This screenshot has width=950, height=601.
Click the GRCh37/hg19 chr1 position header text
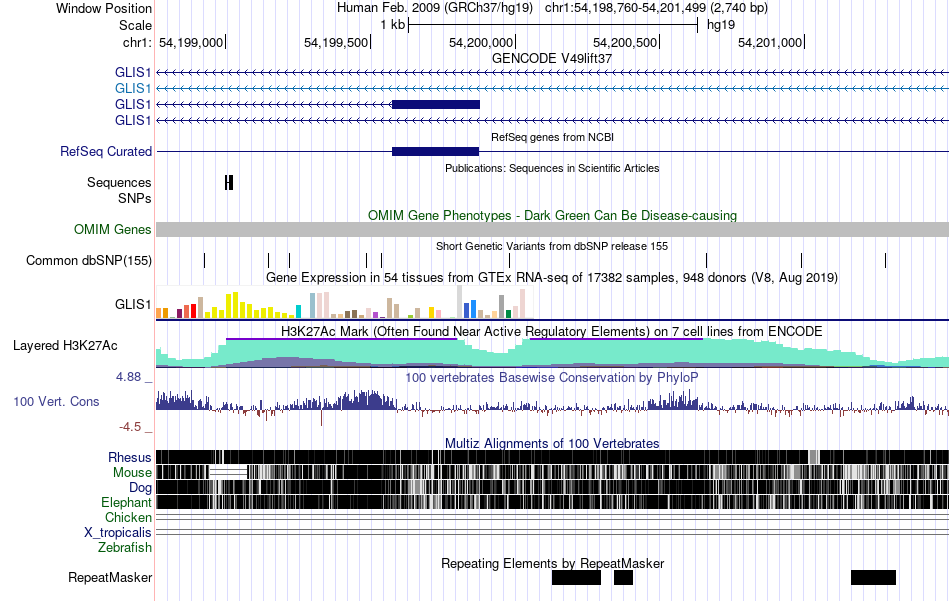pos(552,8)
